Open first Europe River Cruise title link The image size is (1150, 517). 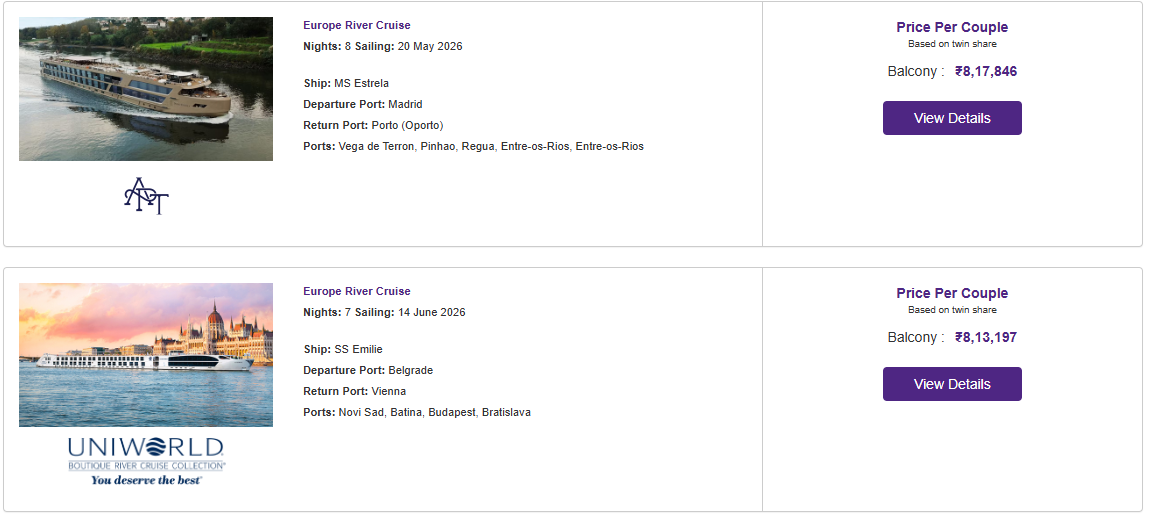[x=356, y=25]
